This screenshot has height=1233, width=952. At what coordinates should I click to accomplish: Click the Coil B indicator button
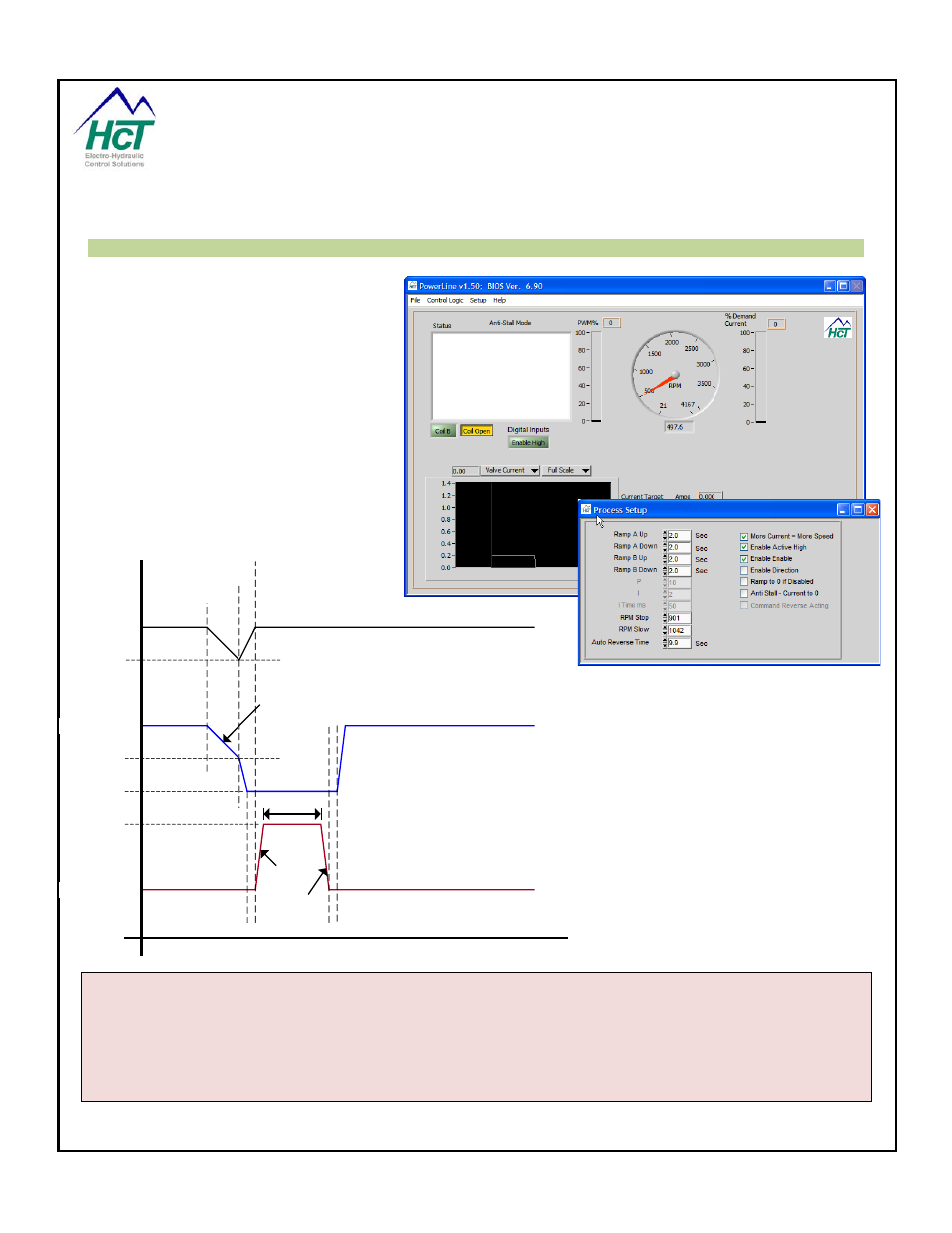(x=443, y=431)
